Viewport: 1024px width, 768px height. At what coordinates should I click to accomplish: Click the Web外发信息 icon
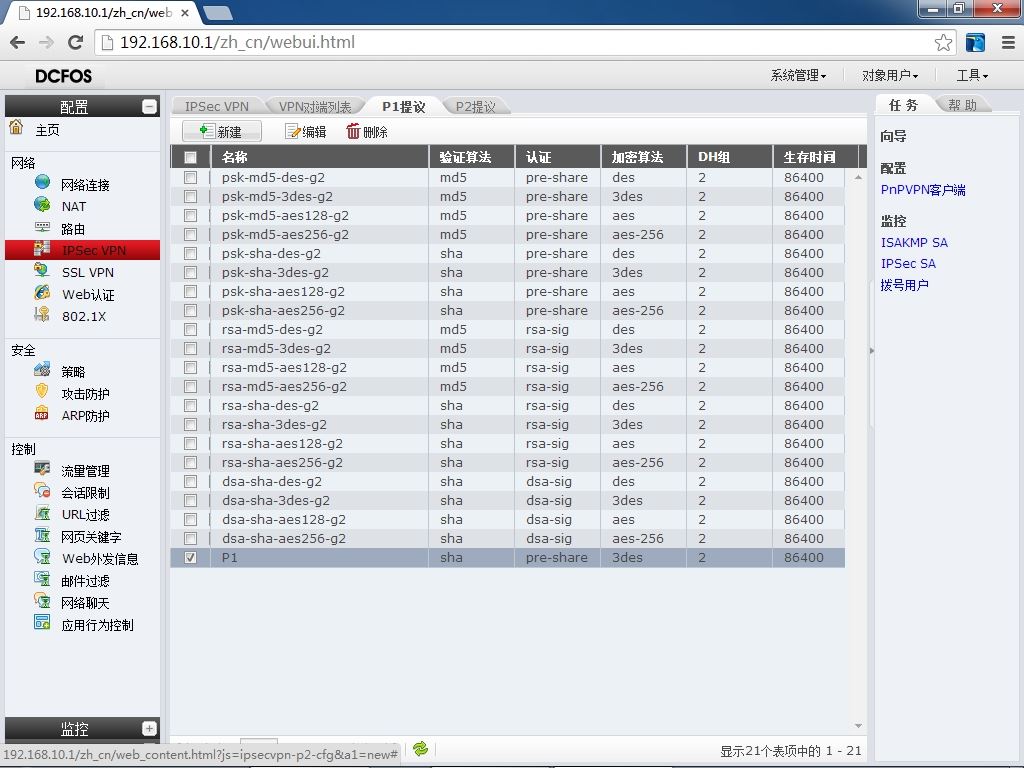[x=42, y=557]
